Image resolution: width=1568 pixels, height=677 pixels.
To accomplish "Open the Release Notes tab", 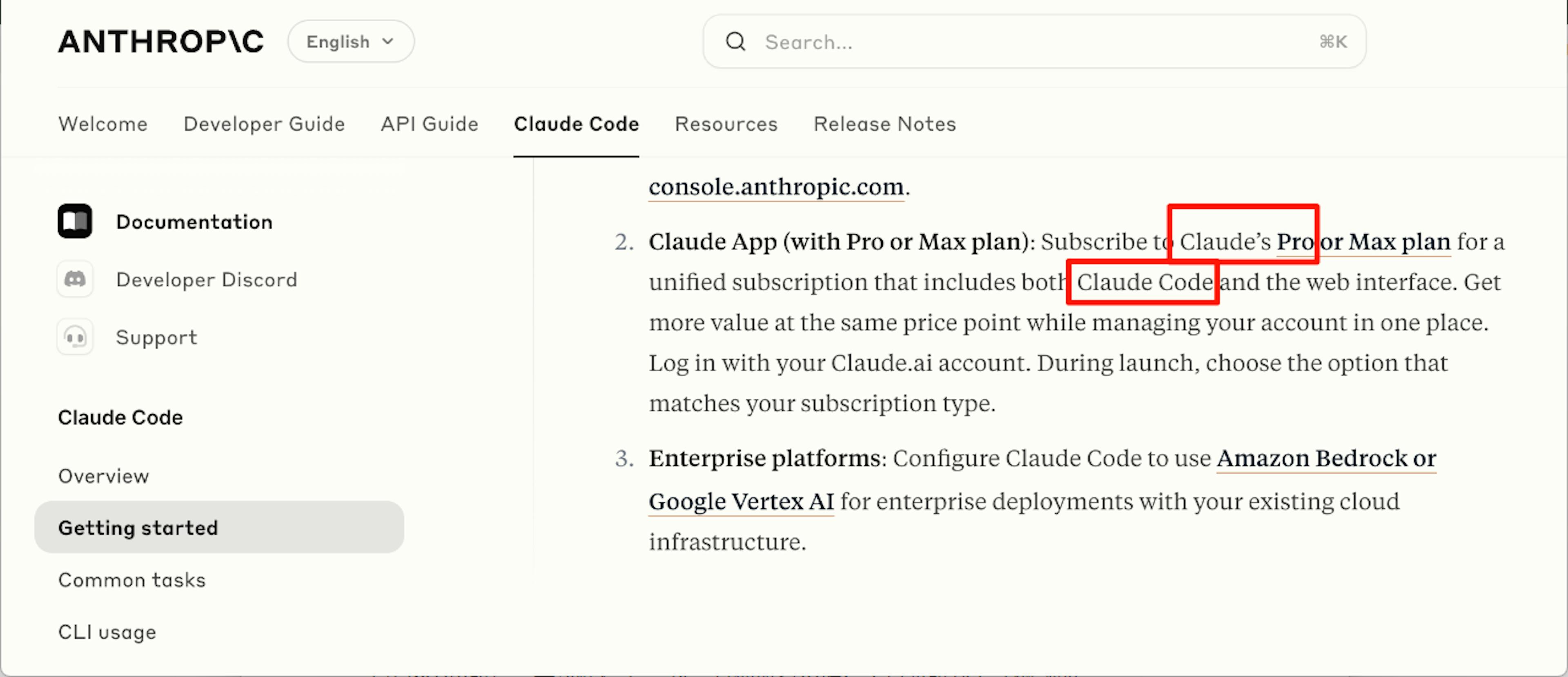I will point(884,124).
